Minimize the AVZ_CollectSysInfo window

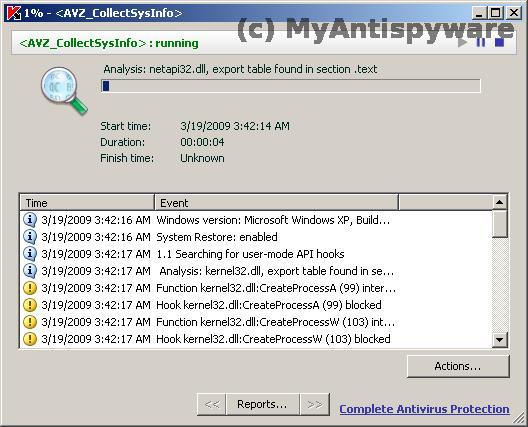[479, 13]
